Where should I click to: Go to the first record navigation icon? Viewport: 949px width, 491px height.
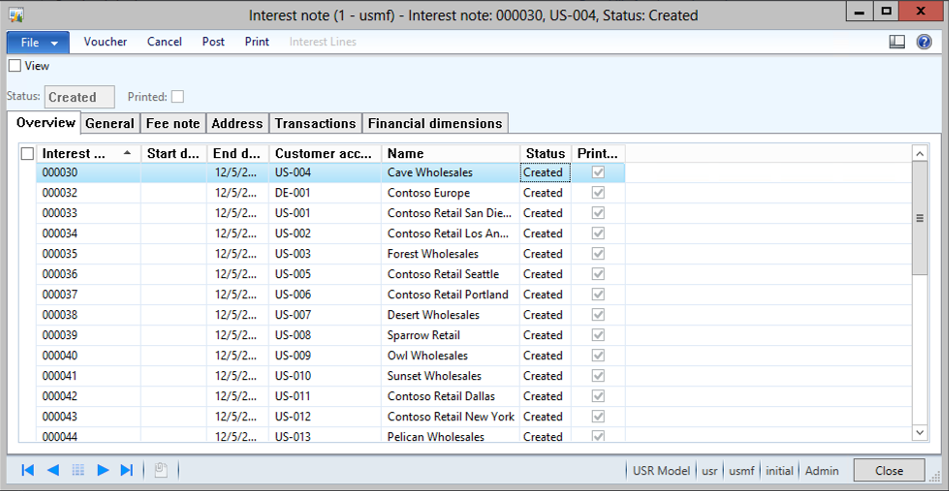point(28,470)
